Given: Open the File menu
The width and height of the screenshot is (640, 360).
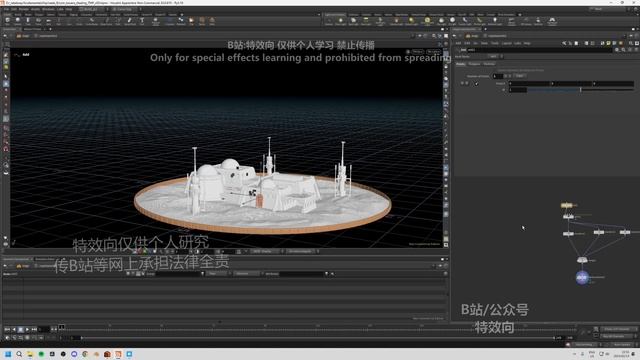Looking at the screenshot, I should pyautogui.click(x=7, y=9).
